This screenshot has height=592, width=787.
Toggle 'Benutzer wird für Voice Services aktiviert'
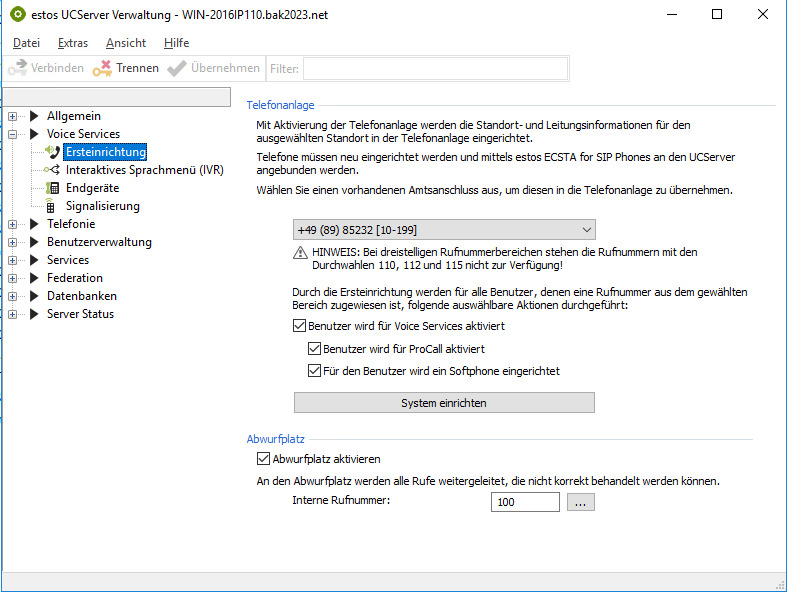(x=300, y=326)
